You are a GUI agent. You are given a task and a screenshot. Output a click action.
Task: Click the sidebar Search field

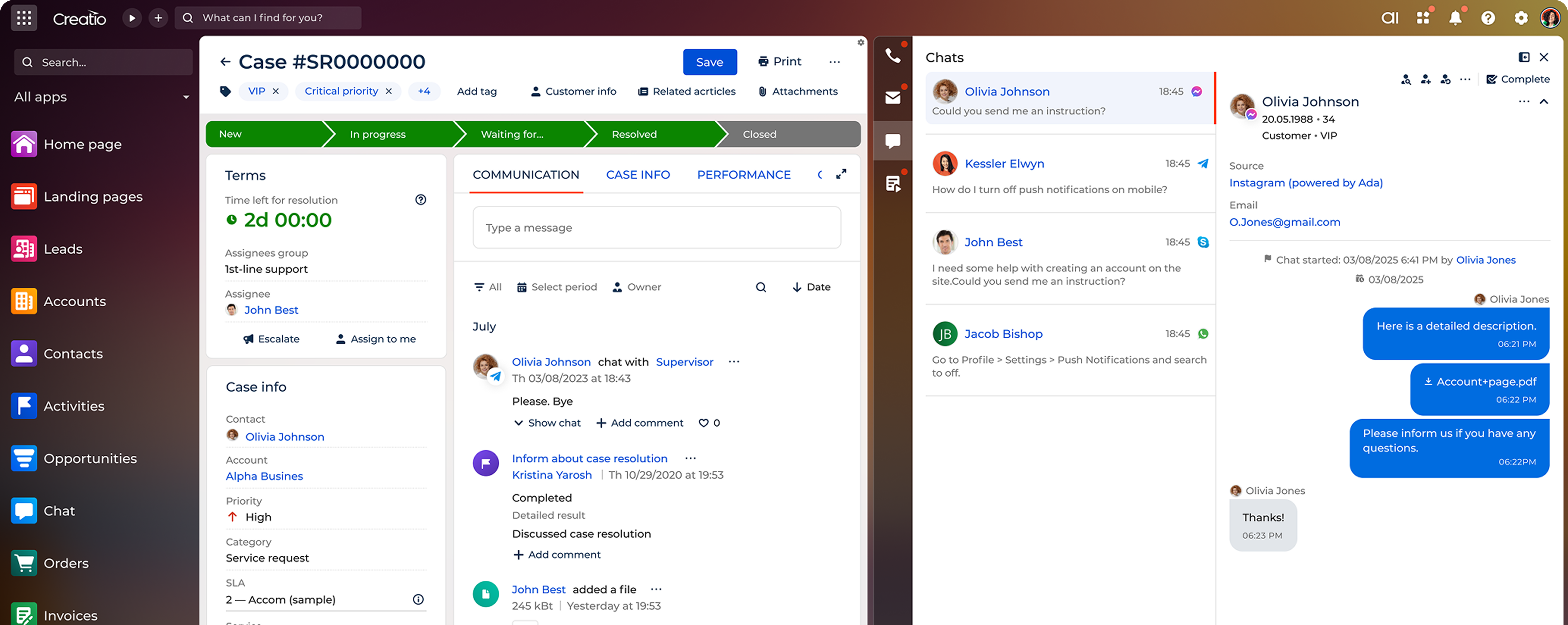(x=103, y=62)
